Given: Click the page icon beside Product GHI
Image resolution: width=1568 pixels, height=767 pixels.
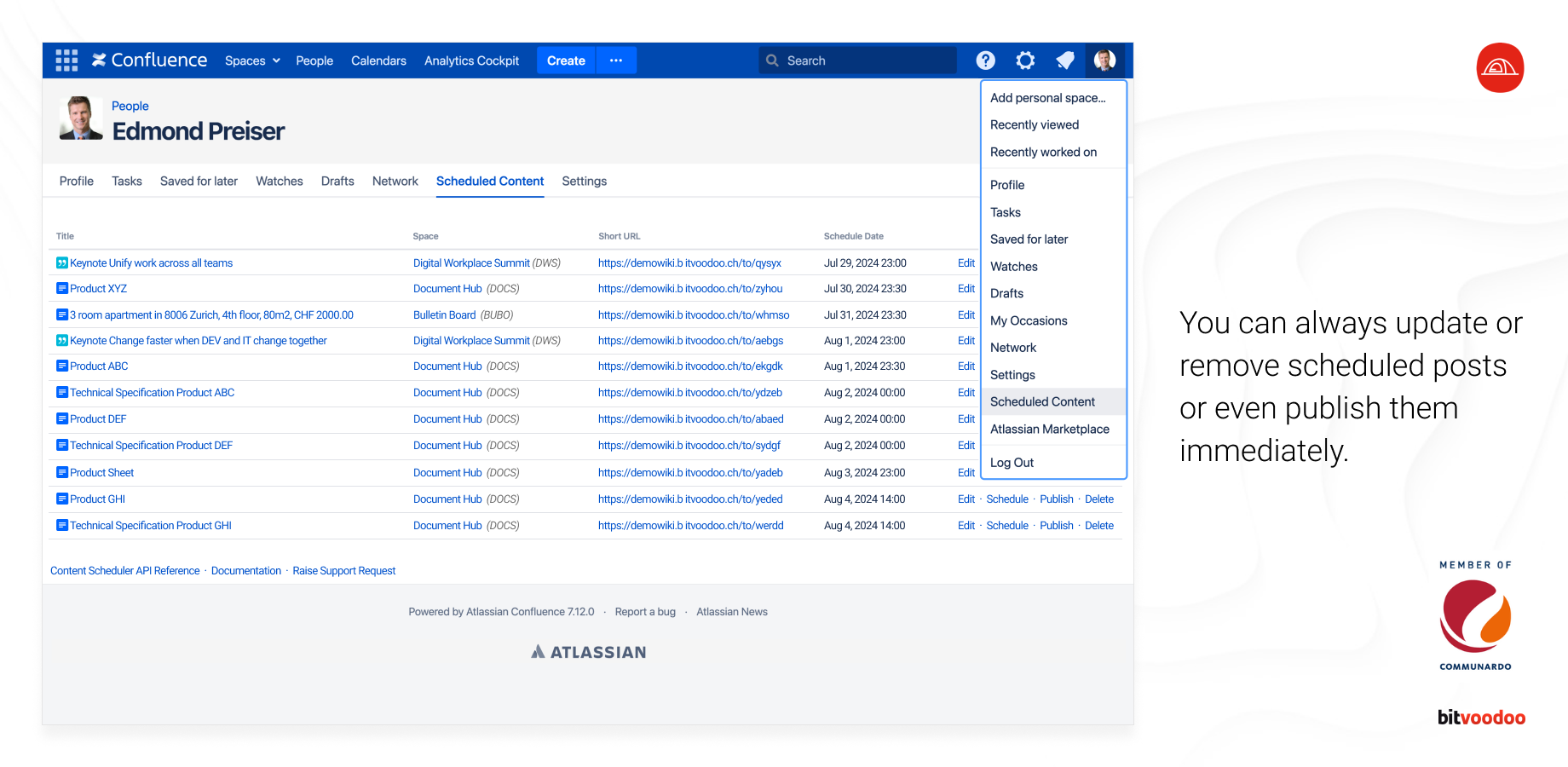Looking at the screenshot, I should (x=62, y=499).
